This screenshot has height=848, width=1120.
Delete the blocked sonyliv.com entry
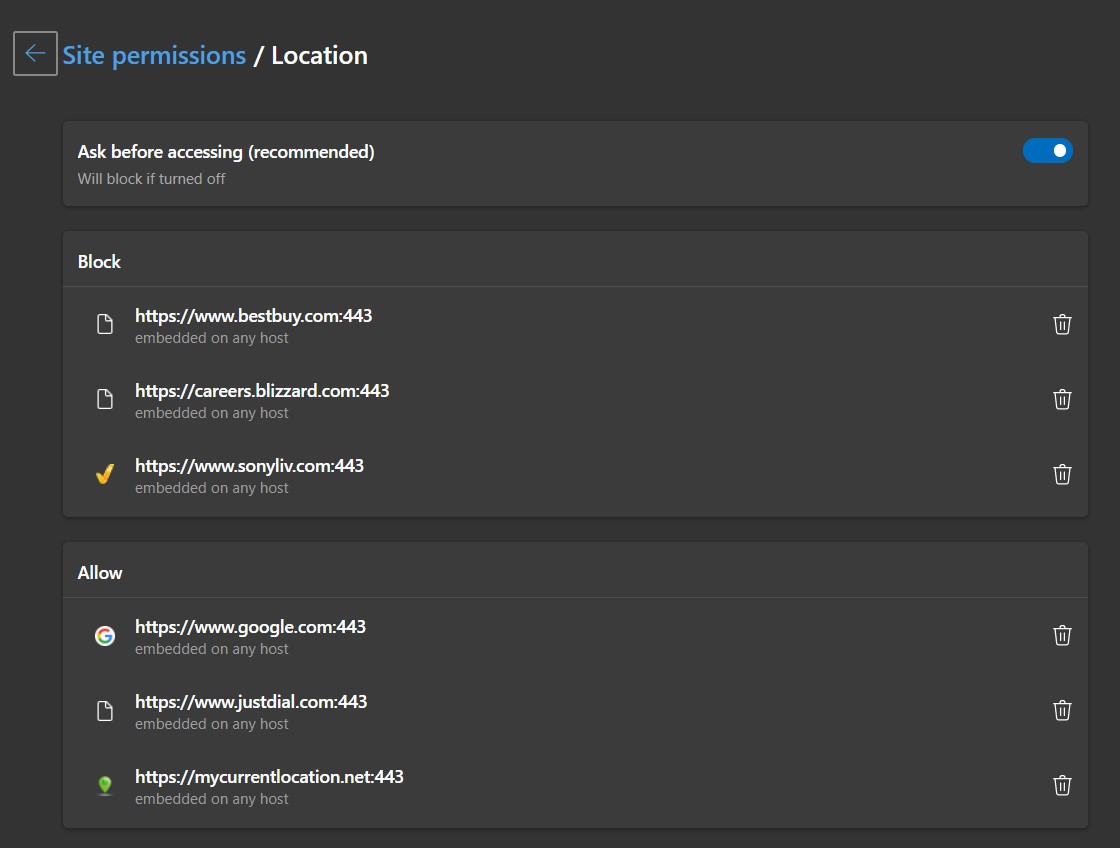click(x=1062, y=474)
